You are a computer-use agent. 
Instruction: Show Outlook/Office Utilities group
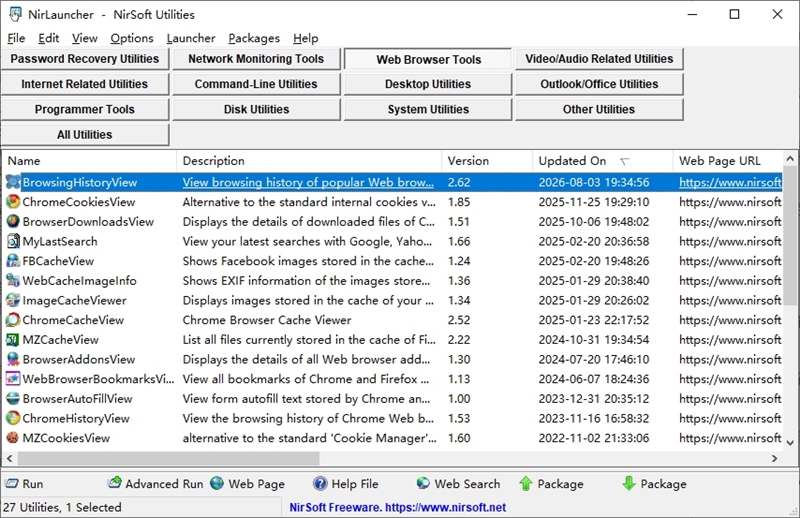pyautogui.click(x=599, y=84)
